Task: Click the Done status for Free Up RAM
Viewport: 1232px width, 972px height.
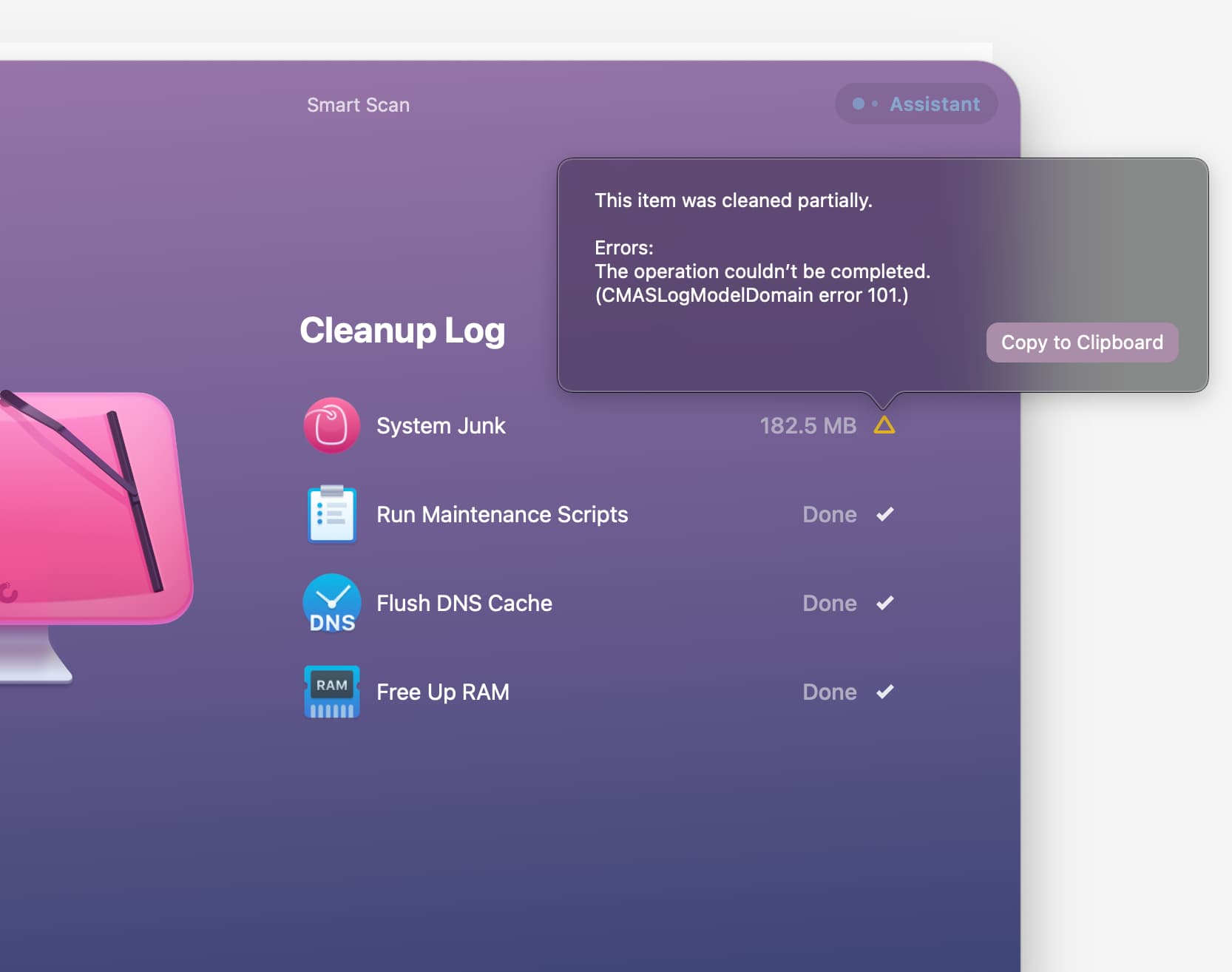Action: pyautogui.click(x=829, y=692)
